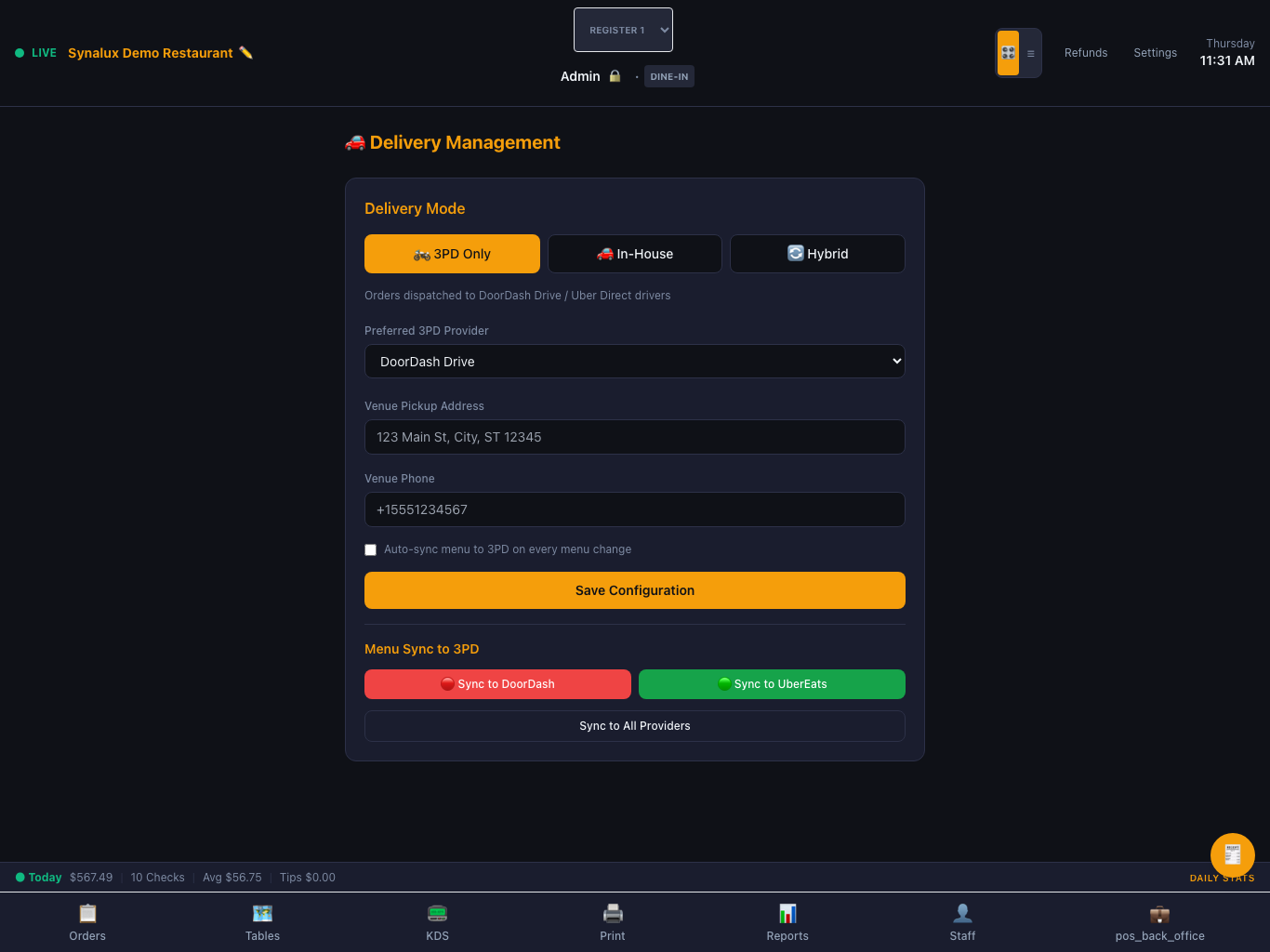Image resolution: width=1270 pixels, height=952 pixels.
Task: Select 3PD Only delivery mode
Action: [x=452, y=254]
